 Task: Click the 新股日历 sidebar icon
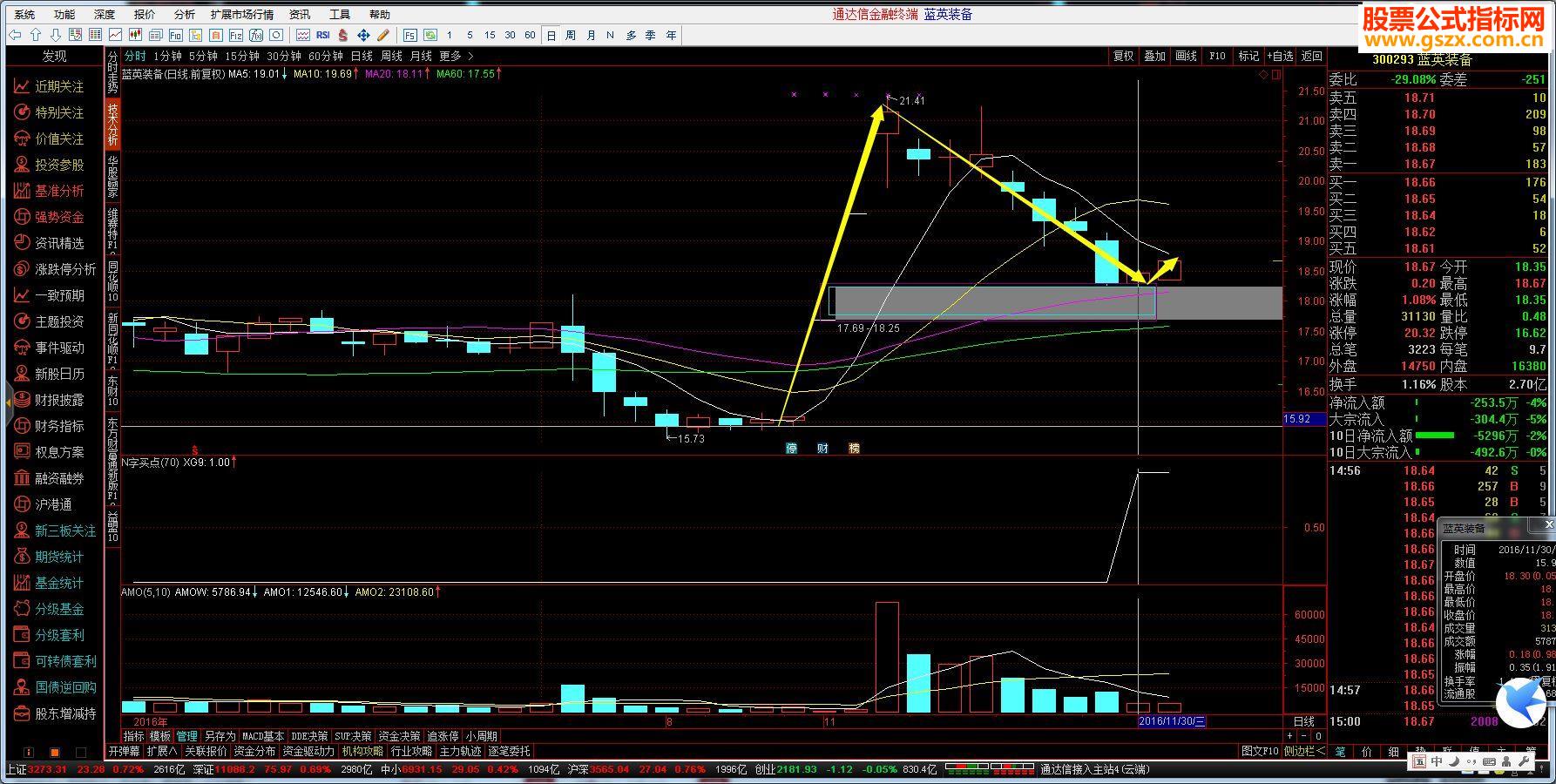(x=22, y=374)
